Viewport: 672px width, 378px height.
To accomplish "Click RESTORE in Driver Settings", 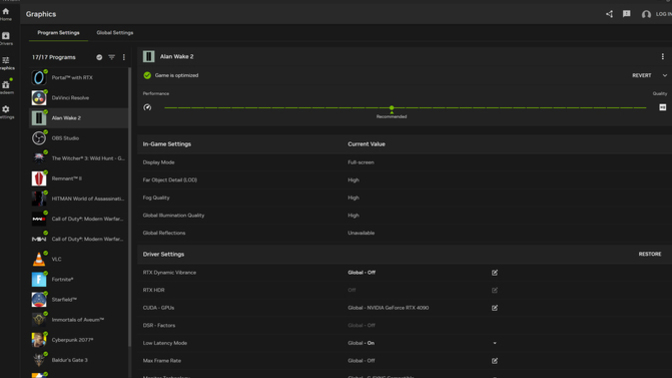I will tap(650, 254).
